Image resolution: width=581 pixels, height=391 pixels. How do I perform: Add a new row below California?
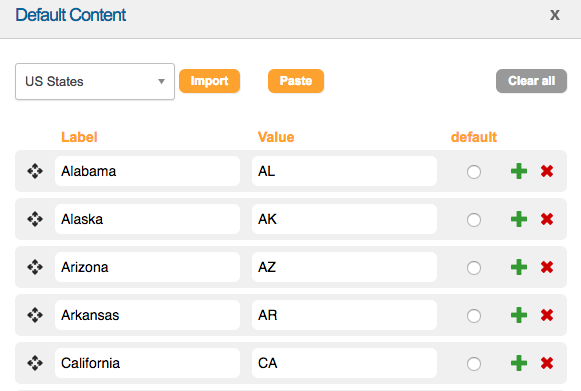(519, 363)
